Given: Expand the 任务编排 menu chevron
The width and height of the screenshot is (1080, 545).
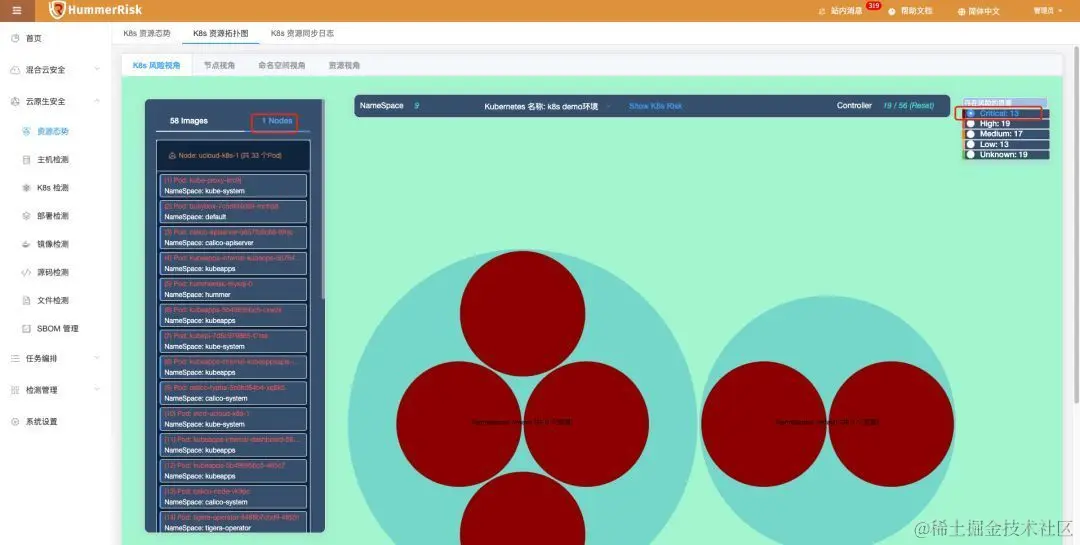Looking at the screenshot, I should coord(96,358).
